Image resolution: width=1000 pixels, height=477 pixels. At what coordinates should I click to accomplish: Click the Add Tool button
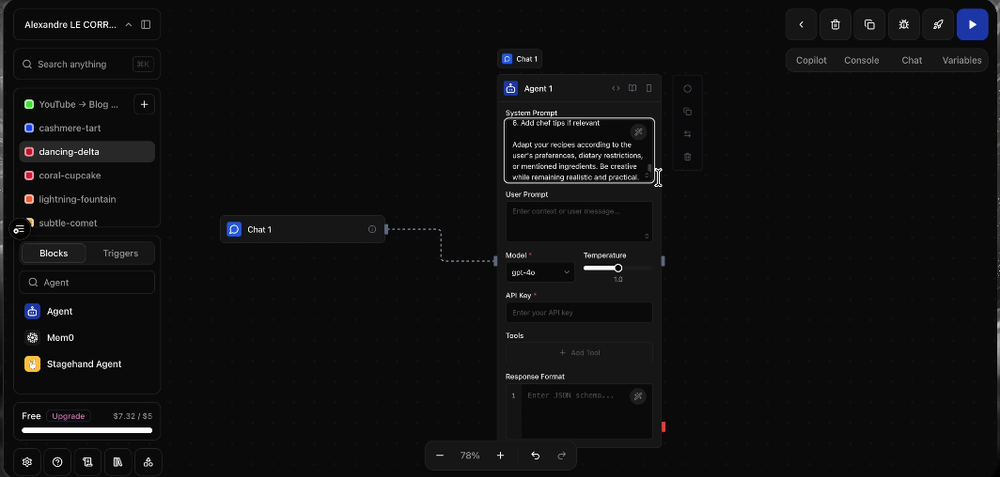click(x=579, y=353)
